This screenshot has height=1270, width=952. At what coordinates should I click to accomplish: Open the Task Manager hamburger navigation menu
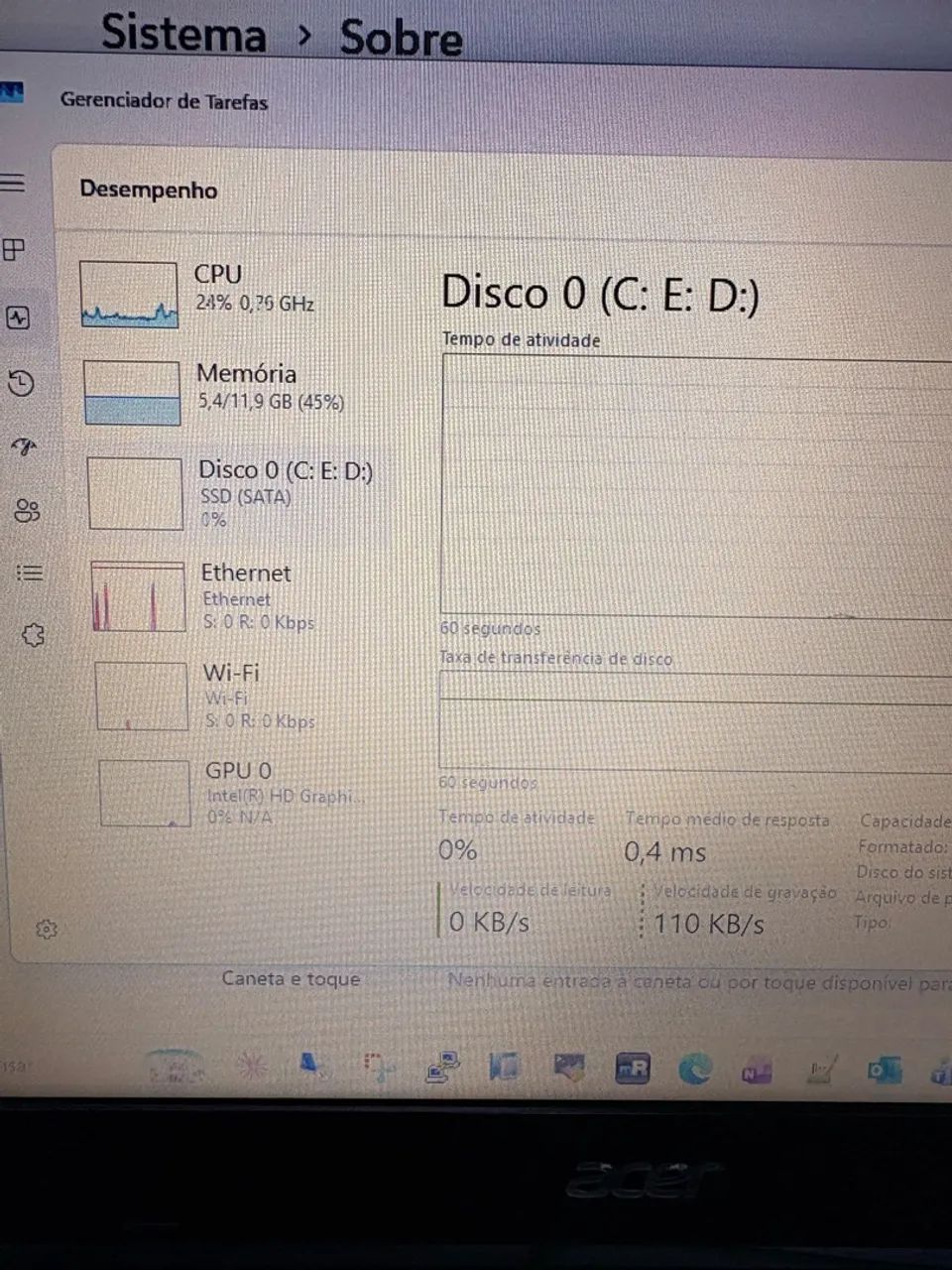coord(13,183)
